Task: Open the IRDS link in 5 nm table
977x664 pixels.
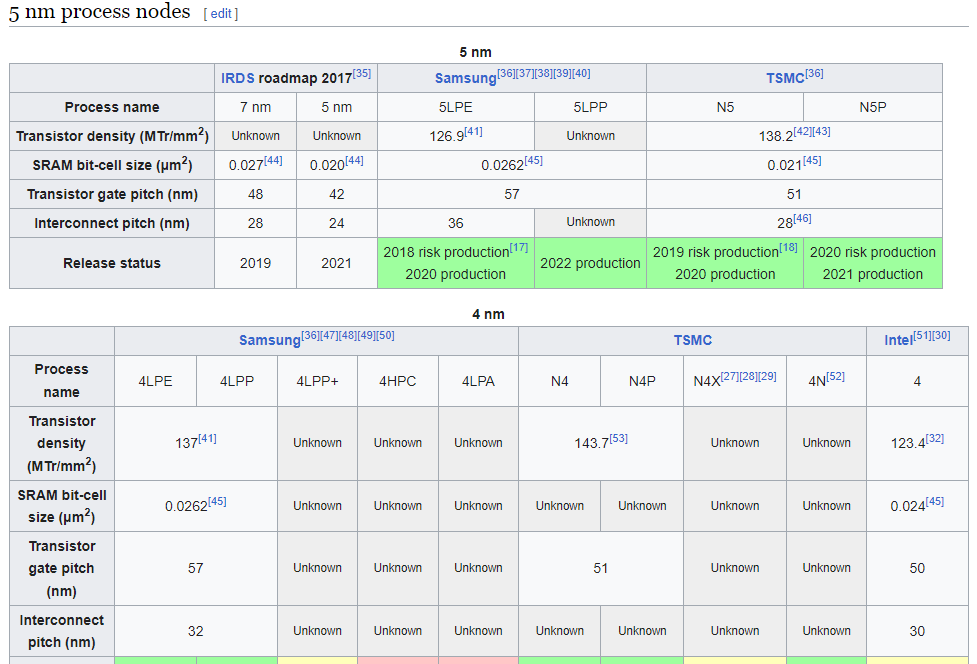Action: point(237,78)
